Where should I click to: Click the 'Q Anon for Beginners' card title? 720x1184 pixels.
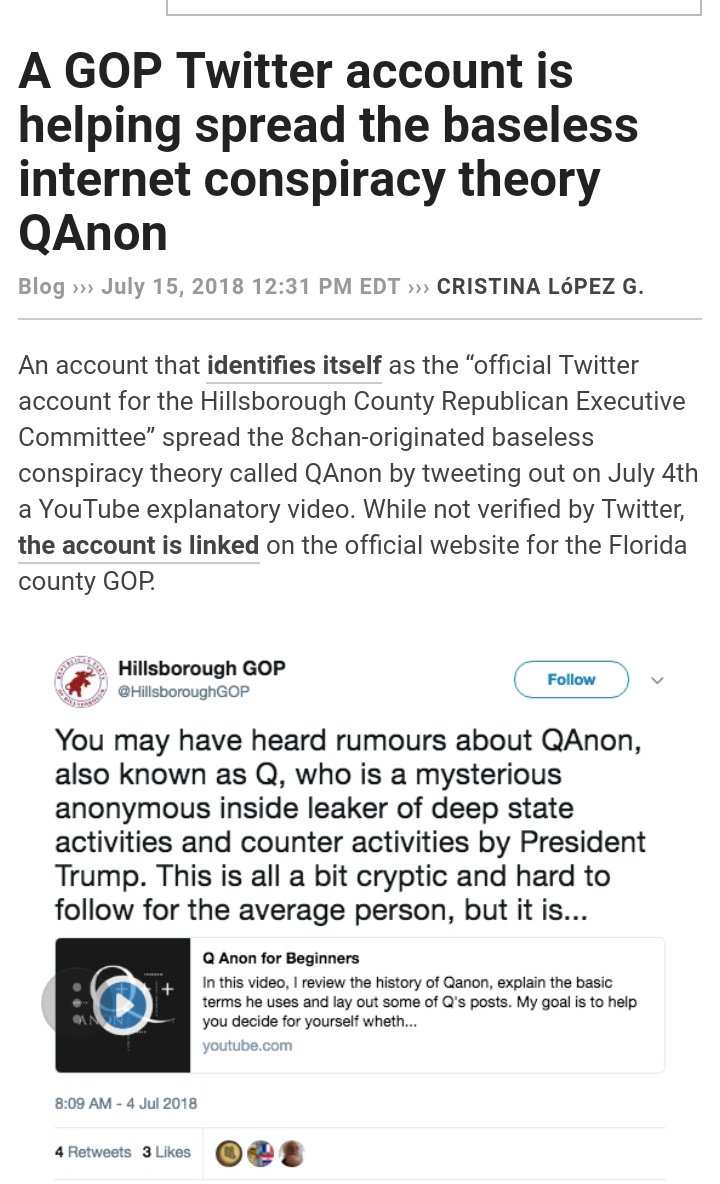click(280, 959)
